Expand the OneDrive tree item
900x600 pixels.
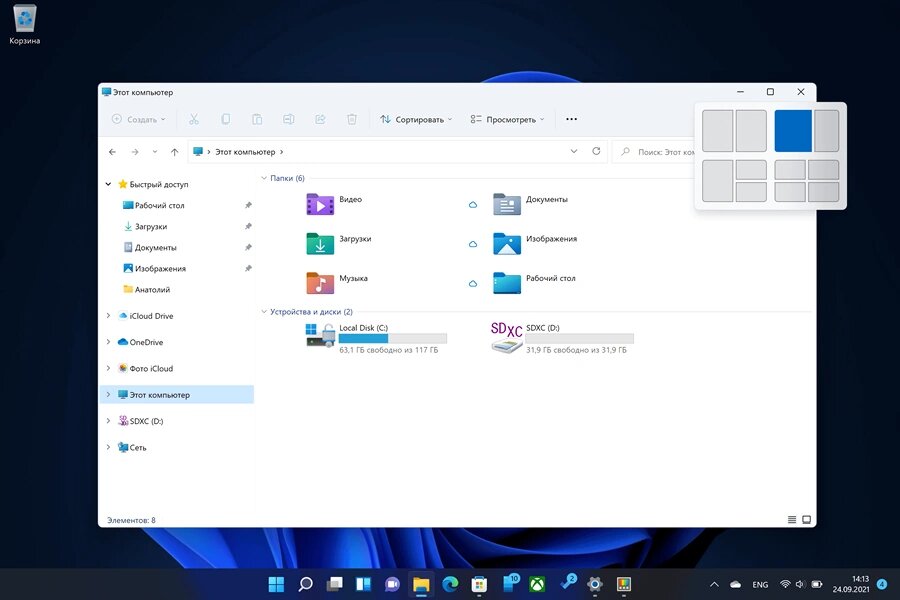coord(109,341)
